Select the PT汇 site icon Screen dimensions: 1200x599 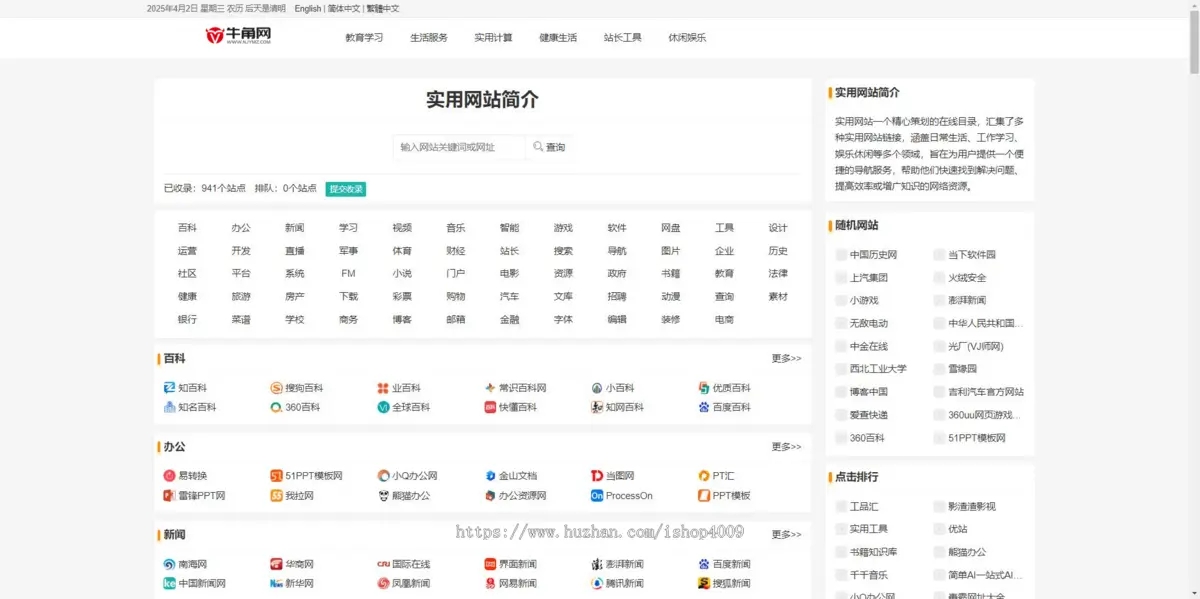(704, 476)
